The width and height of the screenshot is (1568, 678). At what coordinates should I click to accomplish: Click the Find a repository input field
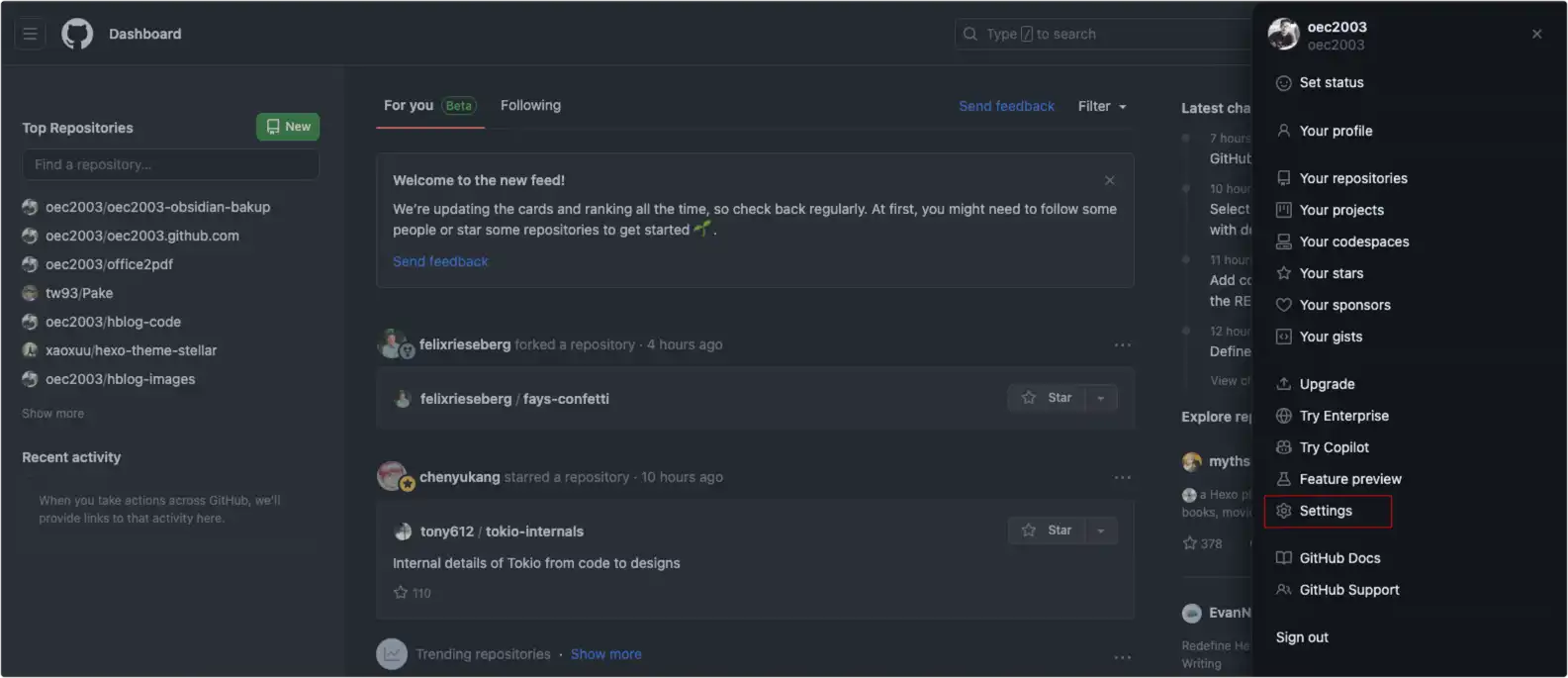click(170, 164)
